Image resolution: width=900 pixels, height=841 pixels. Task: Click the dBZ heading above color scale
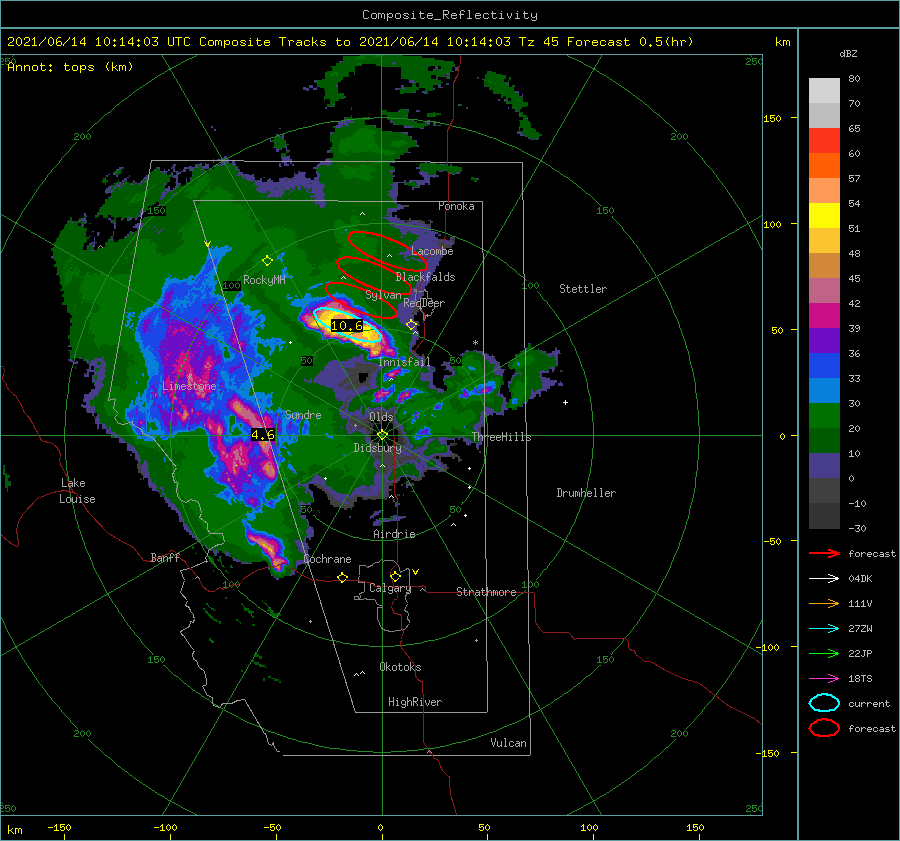click(848, 53)
